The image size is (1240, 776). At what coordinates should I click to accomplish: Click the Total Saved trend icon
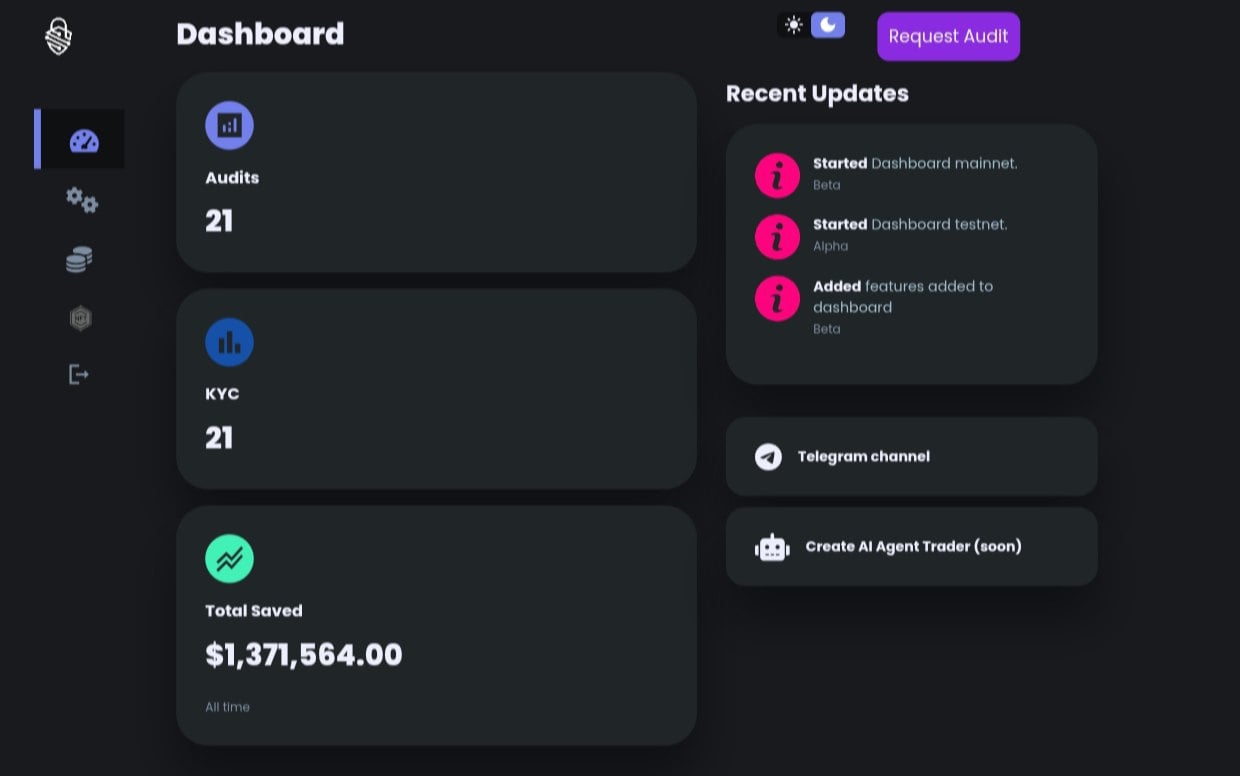click(x=229, y=558)
